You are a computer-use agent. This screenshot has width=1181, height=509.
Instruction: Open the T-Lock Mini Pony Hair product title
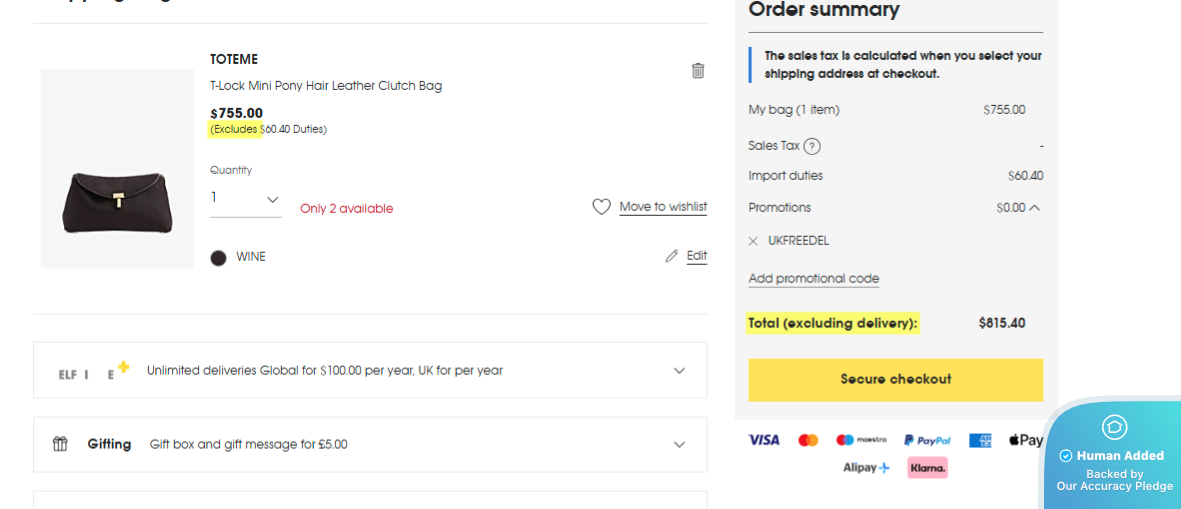(326, 86)
